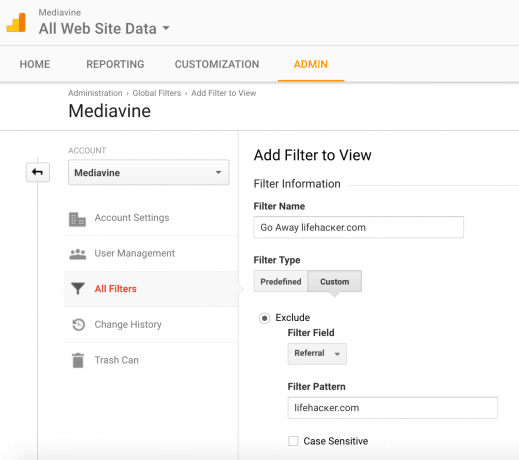Choose the Custom filter type button

coord(335,282)
